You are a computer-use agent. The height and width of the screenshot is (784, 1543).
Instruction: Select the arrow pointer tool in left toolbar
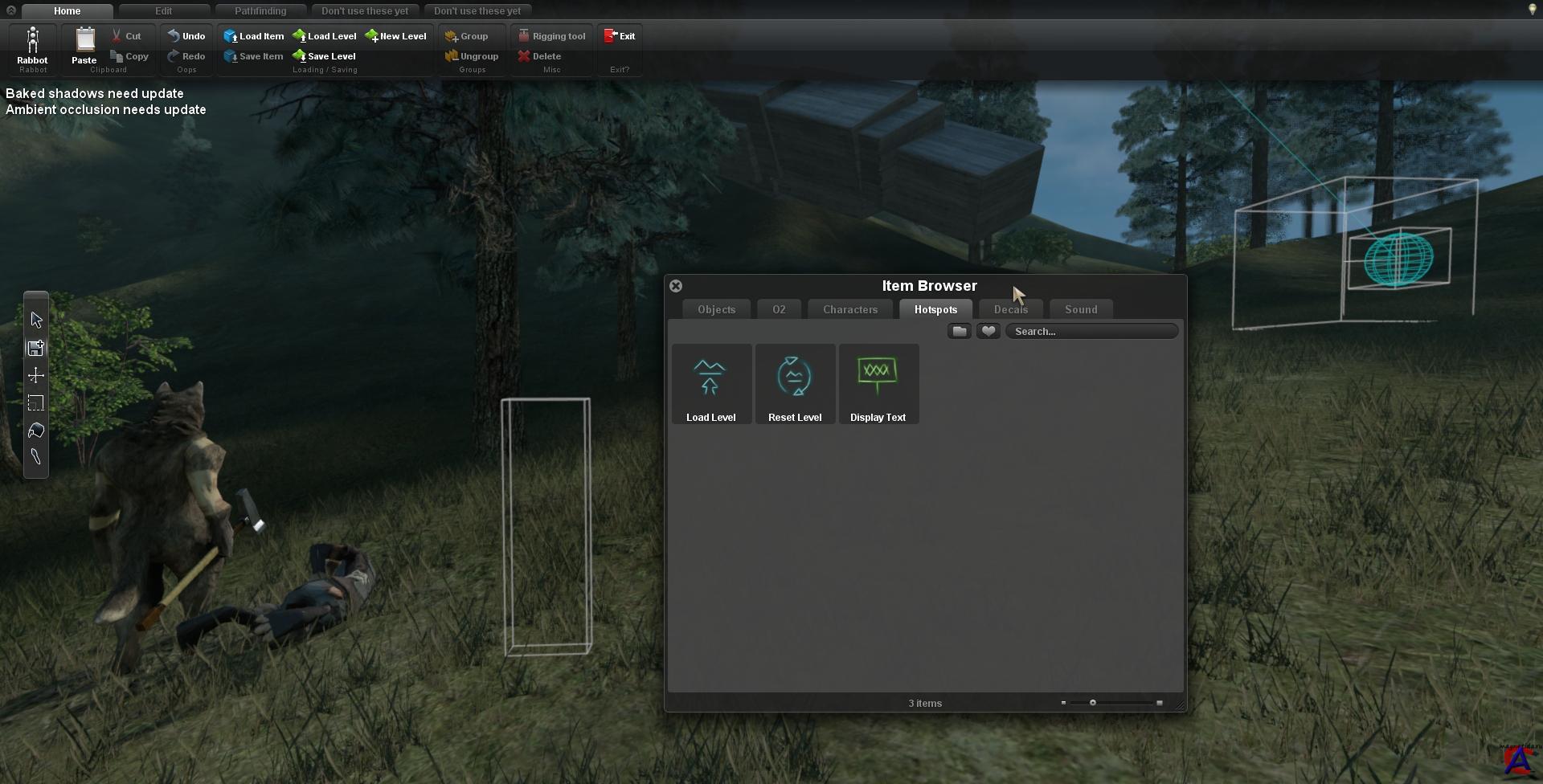tap(36, 320)
